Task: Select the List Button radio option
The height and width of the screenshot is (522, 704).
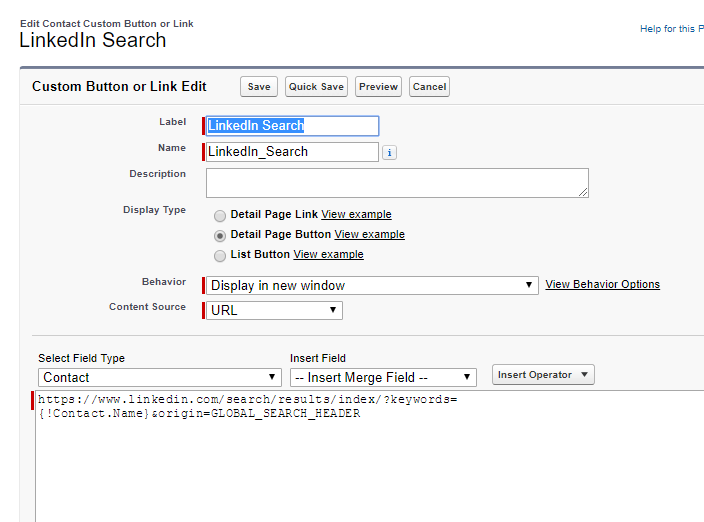Action: pos(220,256)
